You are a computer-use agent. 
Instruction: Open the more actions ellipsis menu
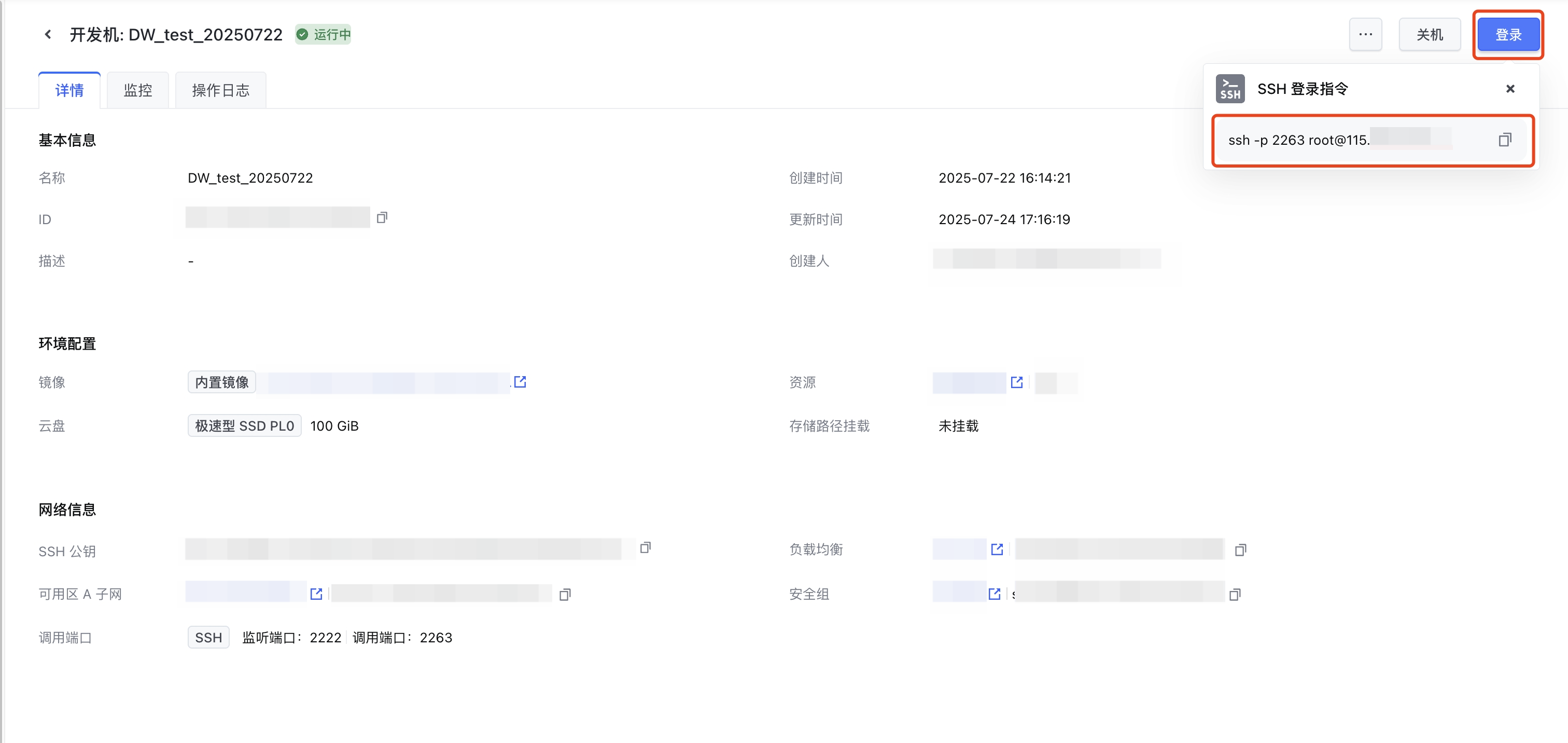[x=1365, y=35]
